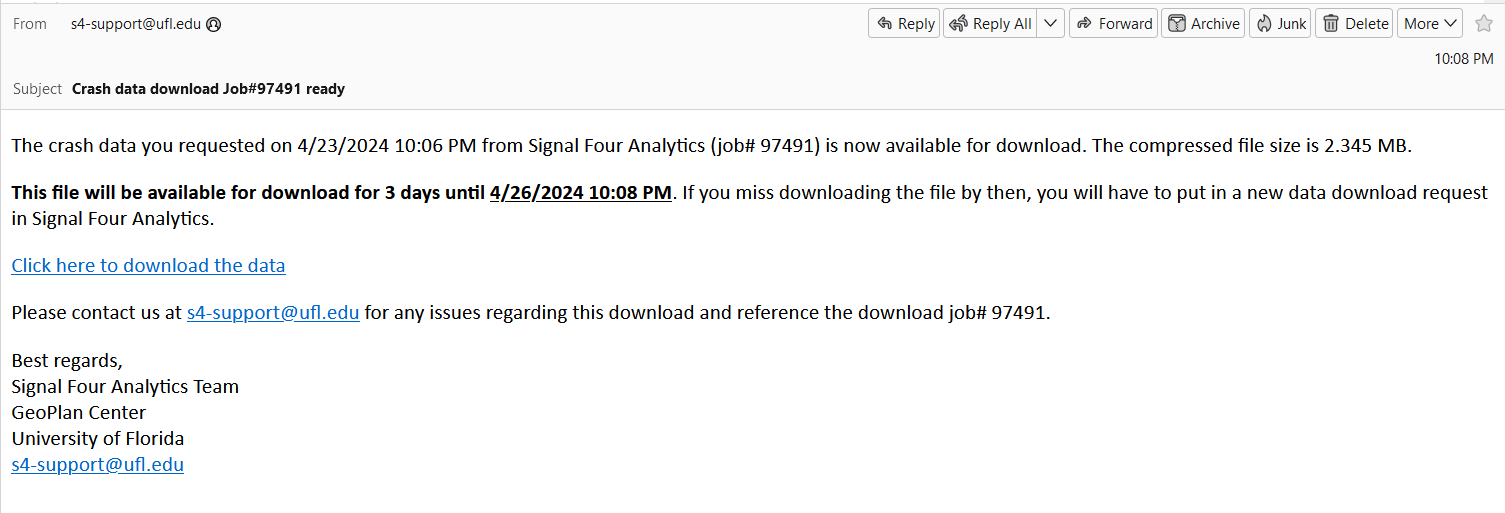1505x513 pixels.
Task: Open the More actions dropdown
Action: (x=1430, y=24)
